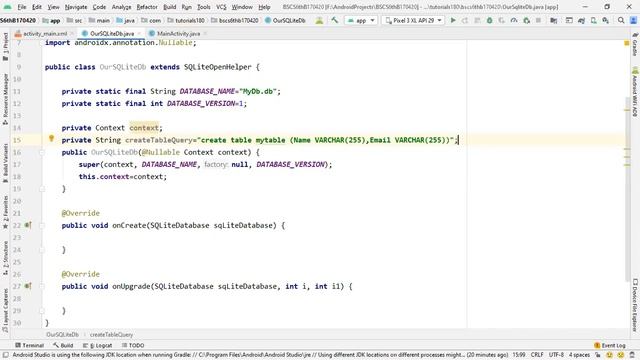Viewport: 640px width, 360px height.
Task: Click the Apply Code Changes icon
Action: click(477, 20)
